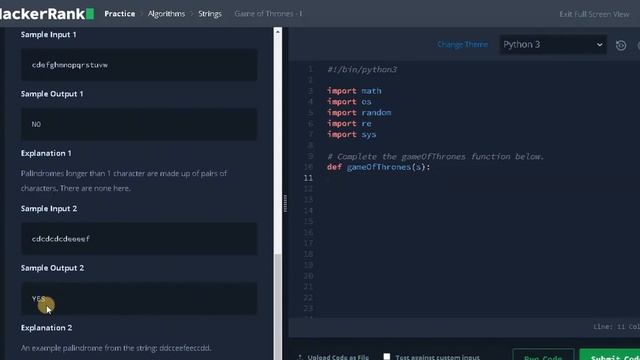Viewport: 640px width, 360px height.
Task: Click the #!/bin/python3 shebang line
Action: tap(362, 69)
